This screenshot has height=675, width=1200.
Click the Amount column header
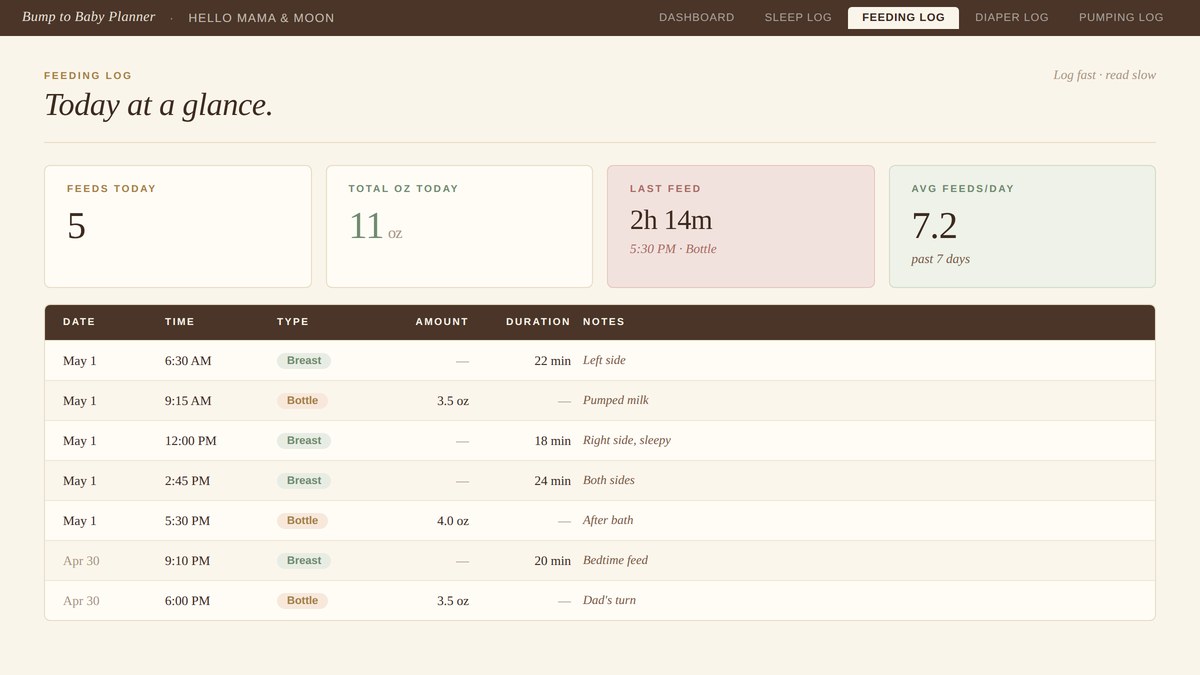coord(442,322)
